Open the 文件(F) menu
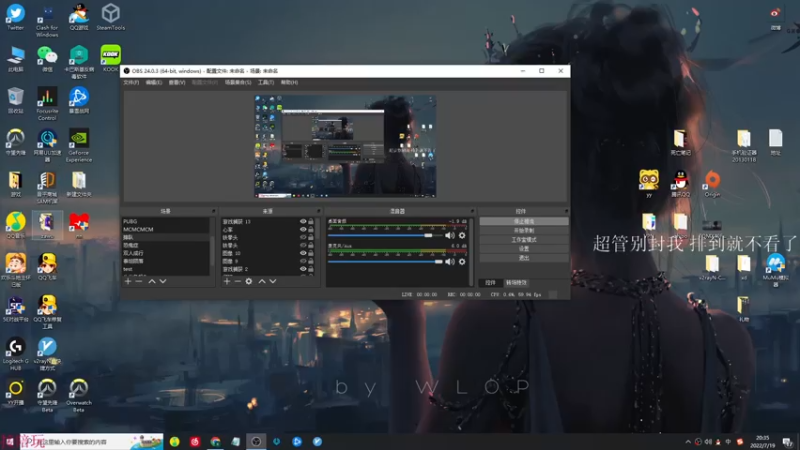This screenshot has width=800, height=450. [131, 82]
